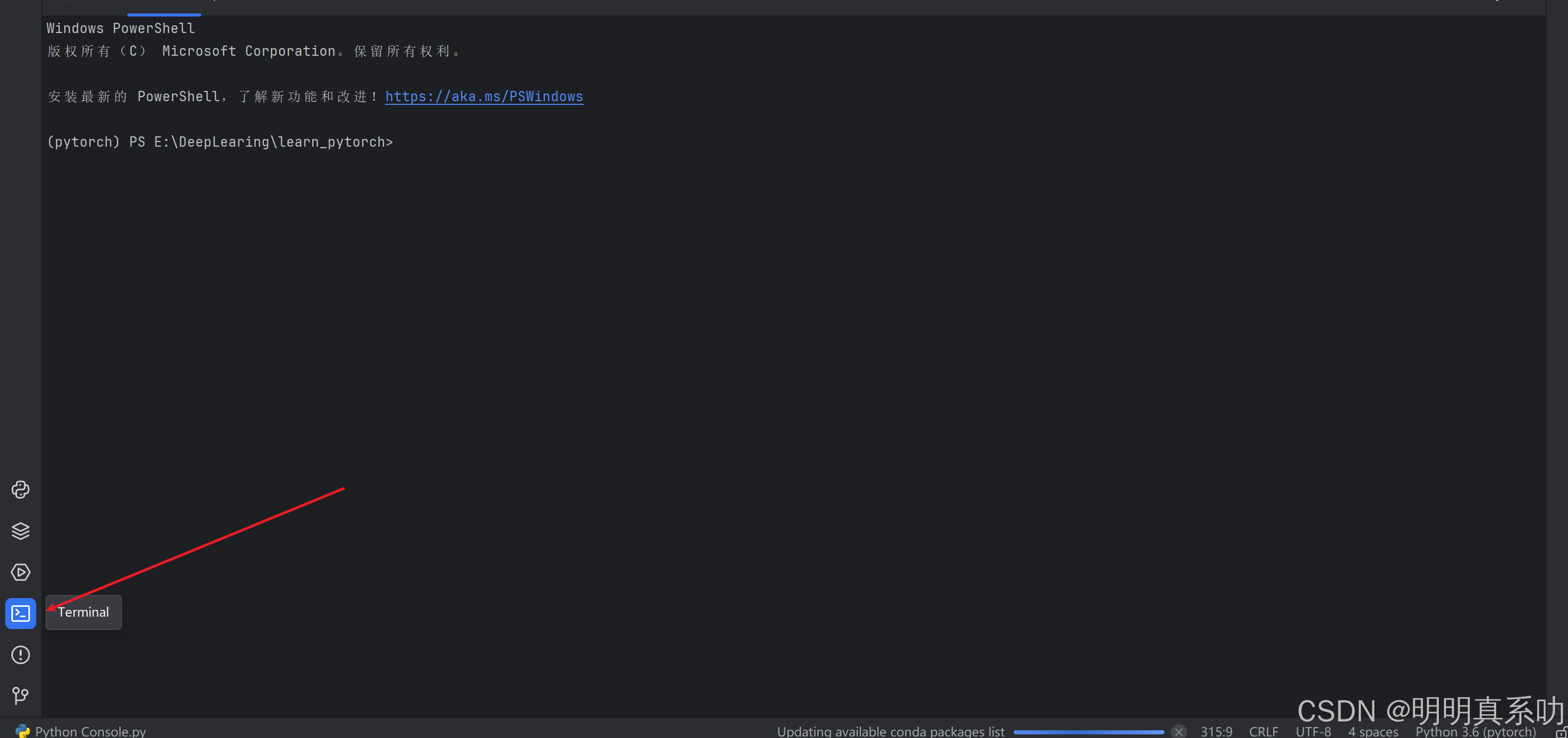This screenshot has height=738, width=1568.
Task: Open the Python Packages layers icon
Action: click(20, 531)
